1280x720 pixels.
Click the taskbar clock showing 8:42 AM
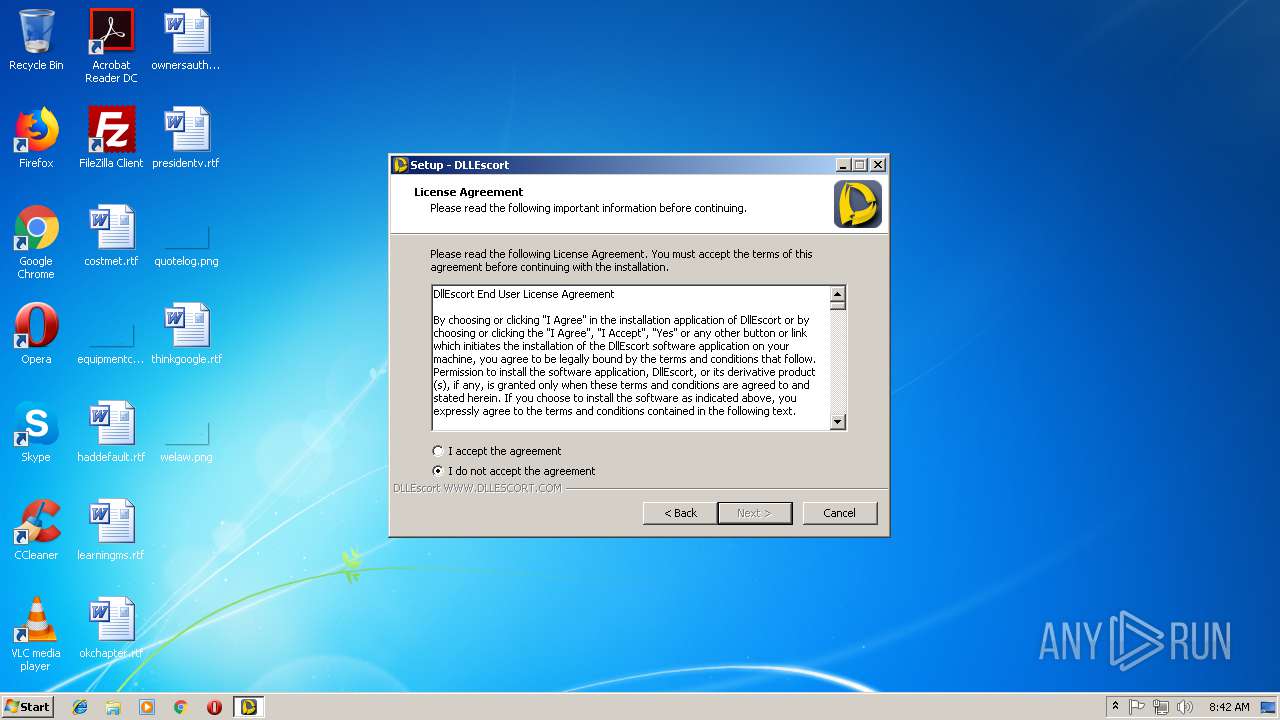click(x=1229, y=707)
